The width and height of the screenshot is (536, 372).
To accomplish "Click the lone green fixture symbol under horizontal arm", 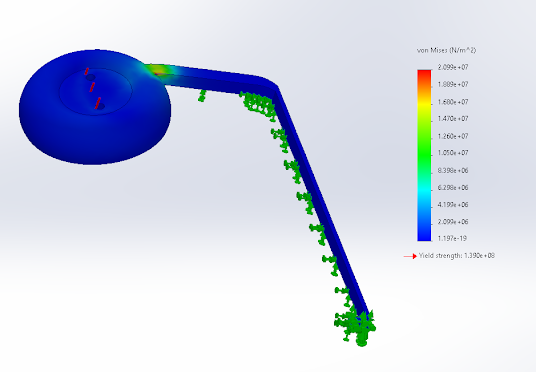I will click(202, 96).
